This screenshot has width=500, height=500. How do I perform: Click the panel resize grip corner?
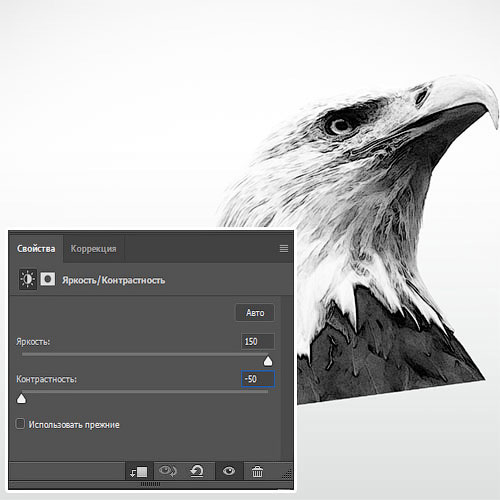pyautogui.click(x=288, y=474)
